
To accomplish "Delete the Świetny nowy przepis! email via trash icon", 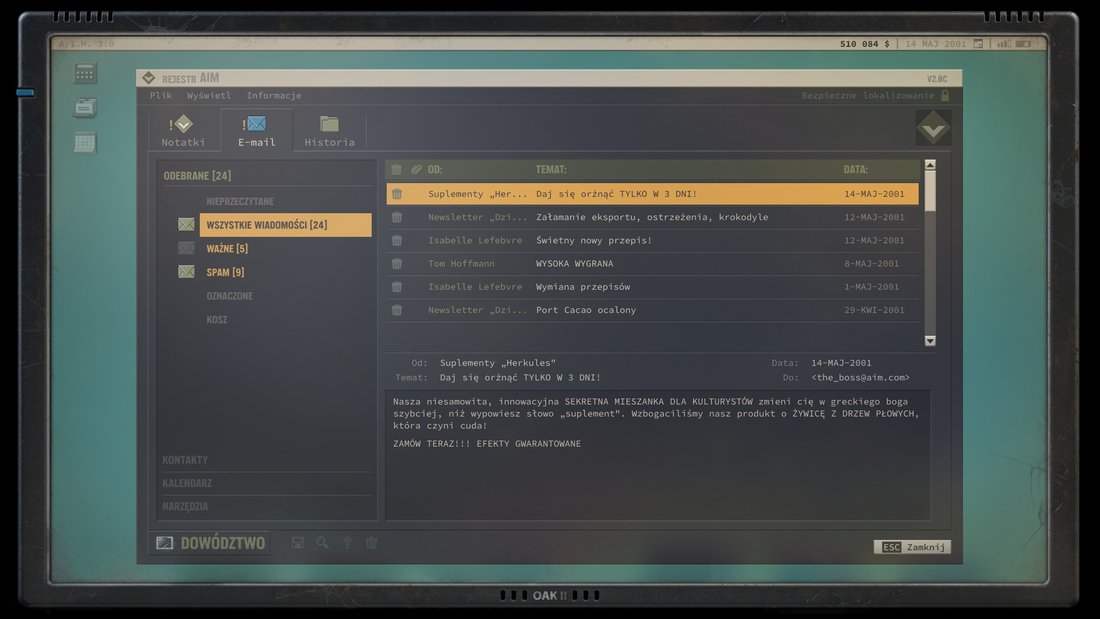I will (x=396, y=241).
